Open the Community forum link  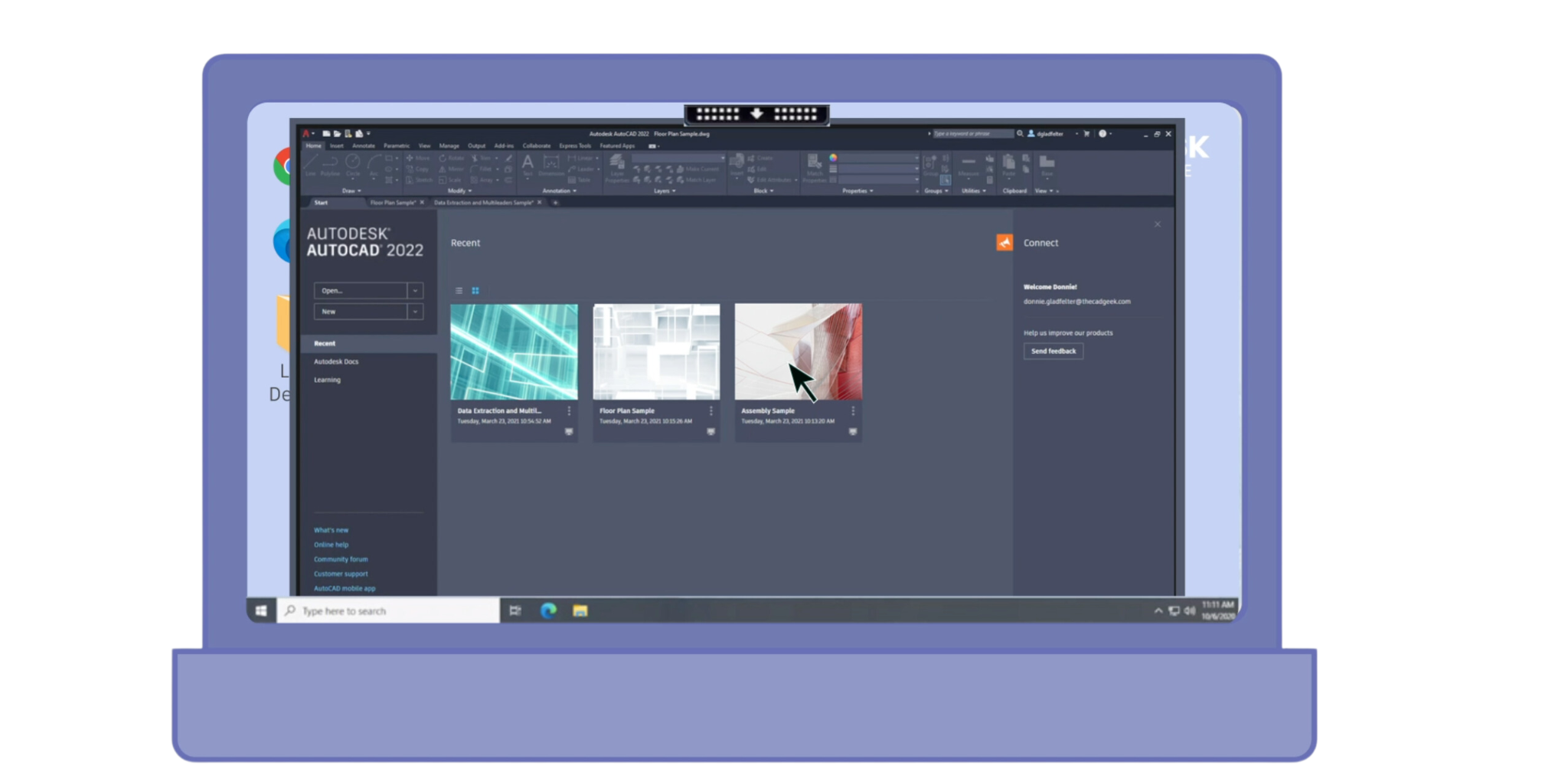(x=341, y=559)
